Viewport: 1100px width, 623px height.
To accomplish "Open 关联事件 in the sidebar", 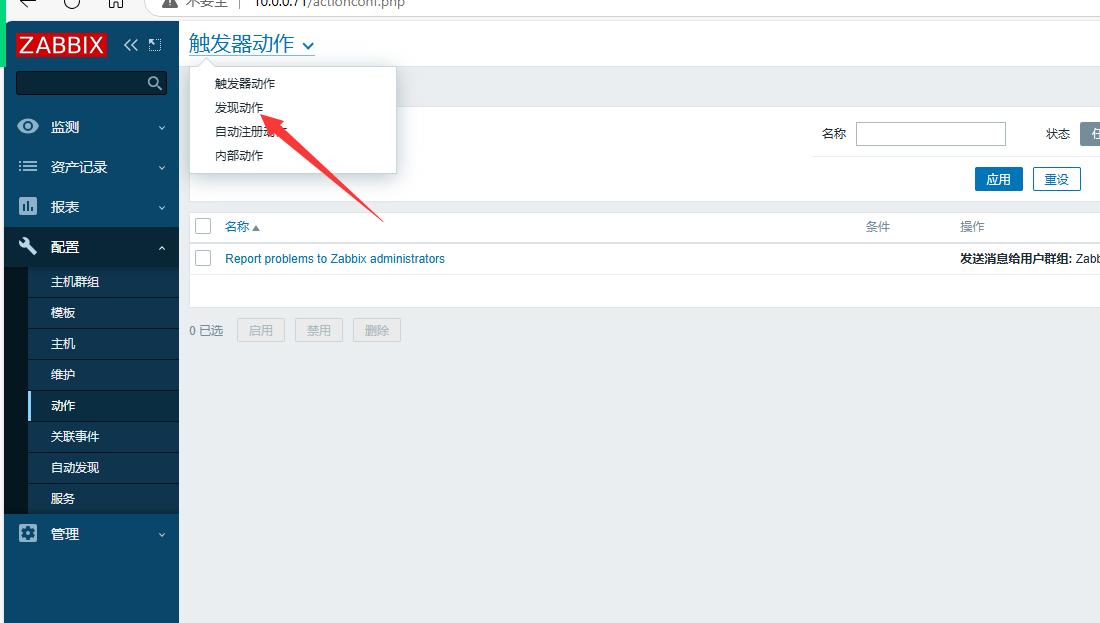I will click(x=104, y=436).
